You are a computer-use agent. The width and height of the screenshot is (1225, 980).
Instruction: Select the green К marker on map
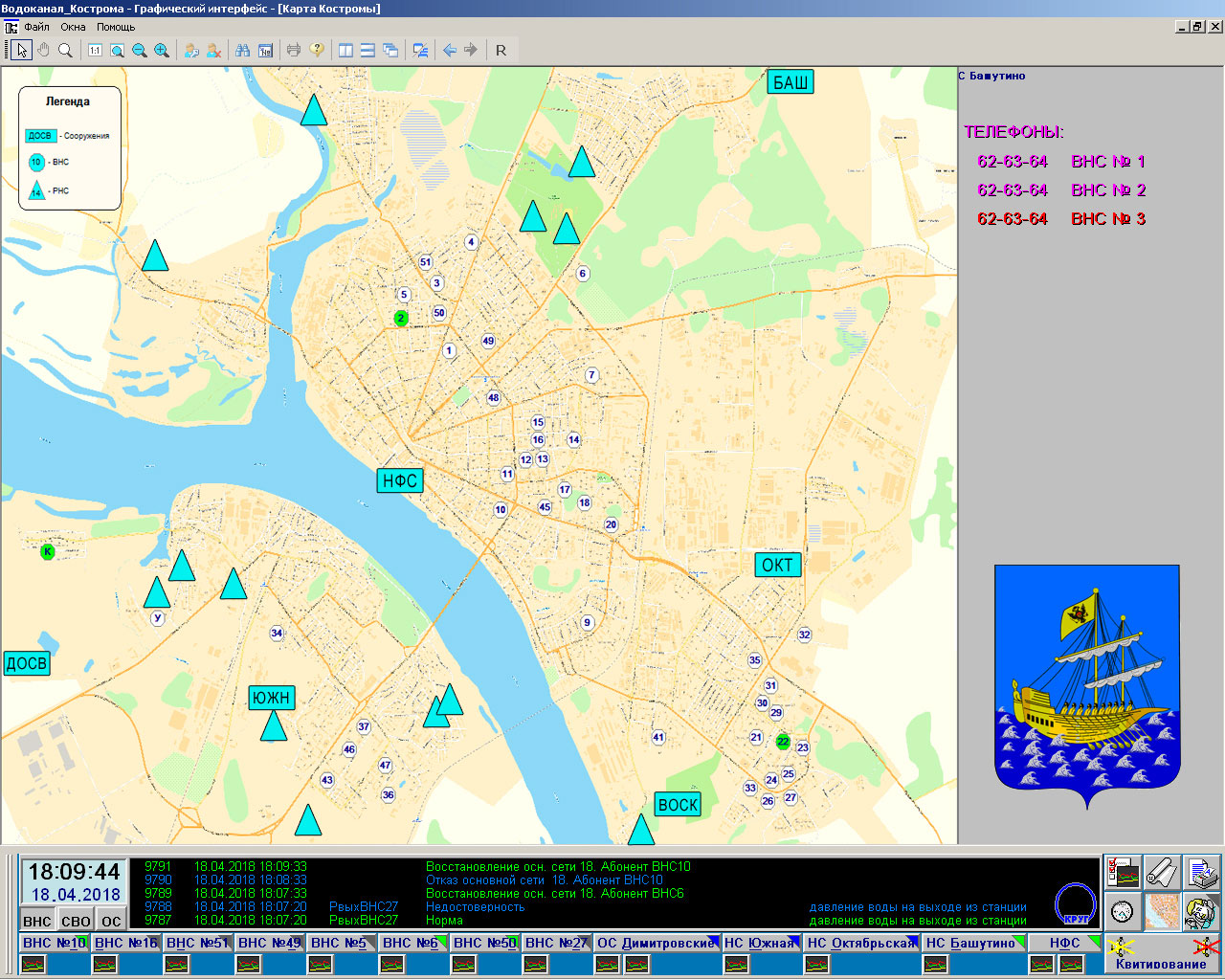click(x=47, y=551)
